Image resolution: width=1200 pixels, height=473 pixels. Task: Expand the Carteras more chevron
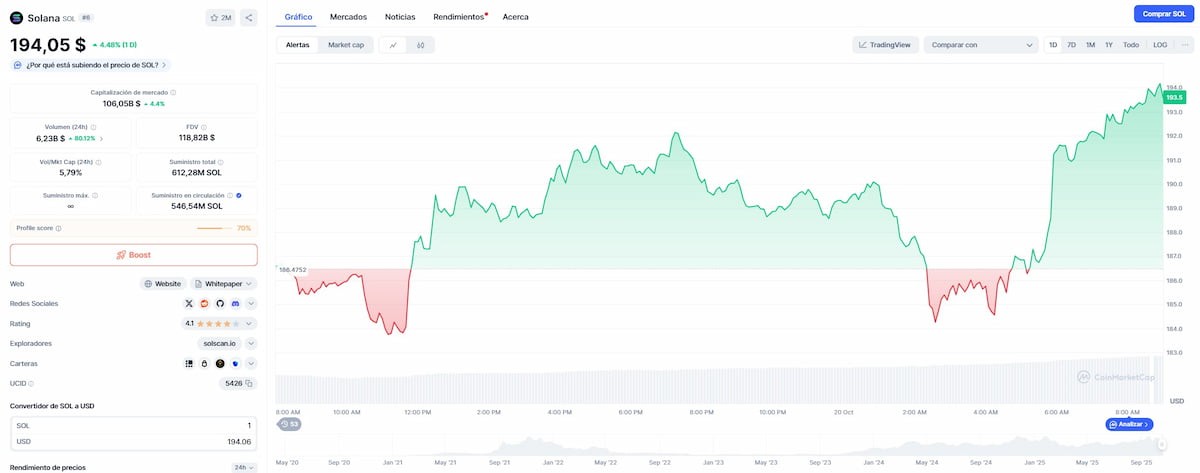(251, 363)
